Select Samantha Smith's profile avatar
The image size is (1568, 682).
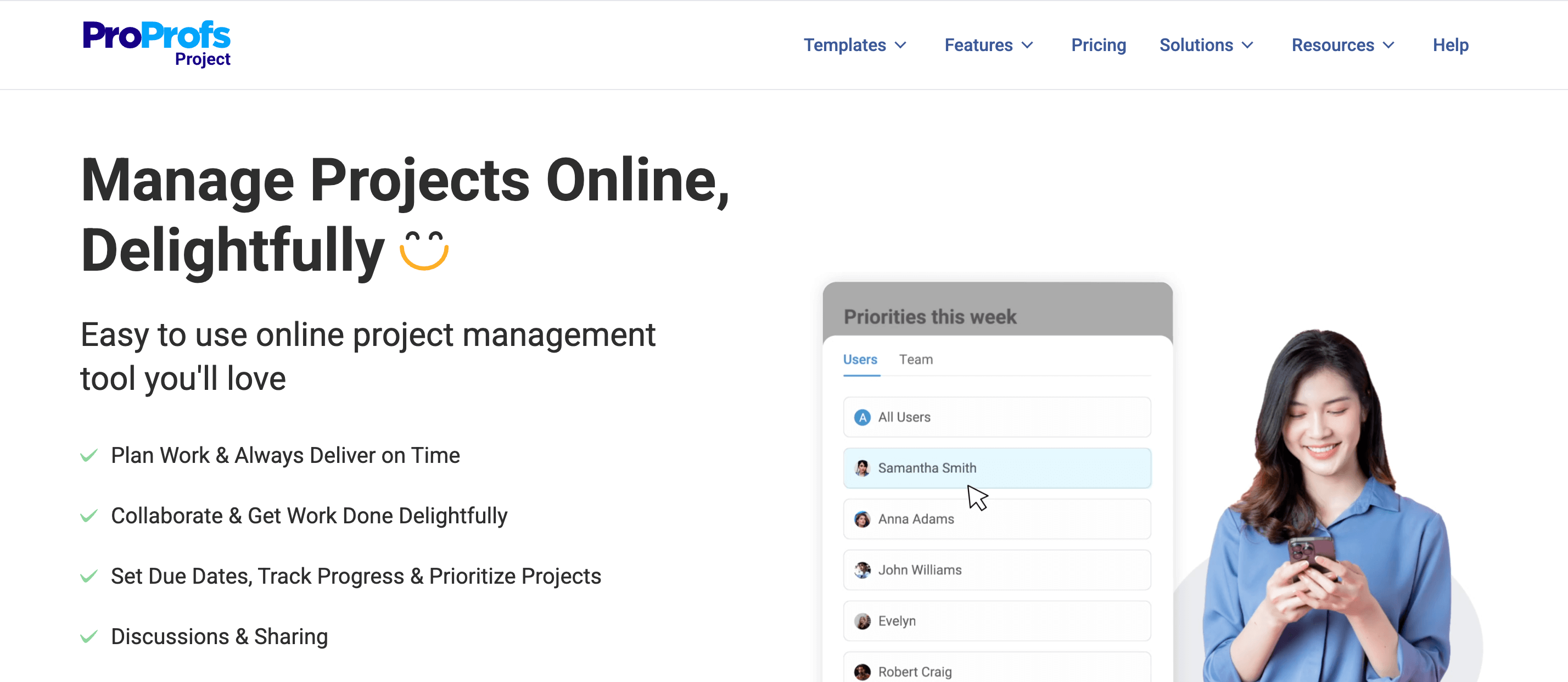(862, 468)
